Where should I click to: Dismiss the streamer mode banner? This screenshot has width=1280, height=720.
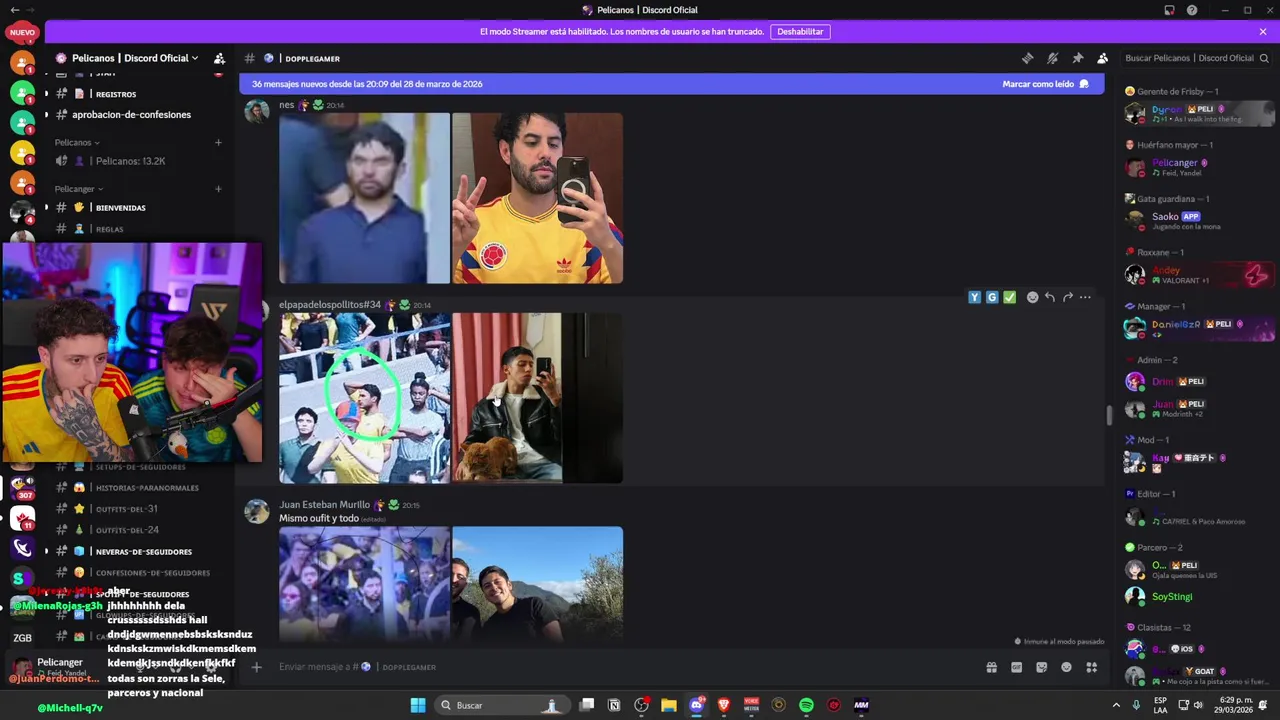tap(1262, 31)
